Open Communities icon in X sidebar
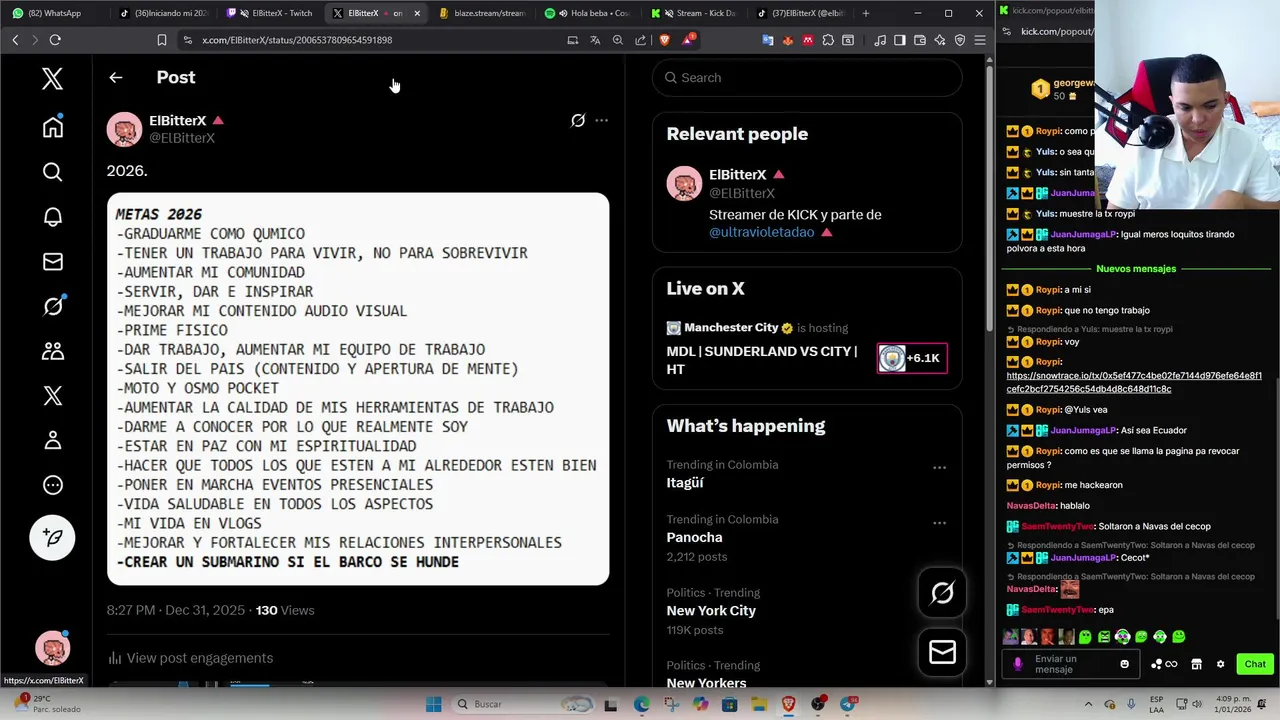The width and height of the screenshot is (1280, 720). [53, 351]
